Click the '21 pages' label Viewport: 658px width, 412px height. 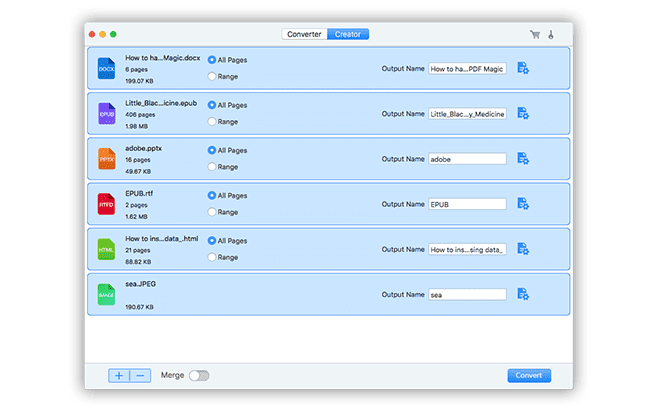[x=138, y=250]
